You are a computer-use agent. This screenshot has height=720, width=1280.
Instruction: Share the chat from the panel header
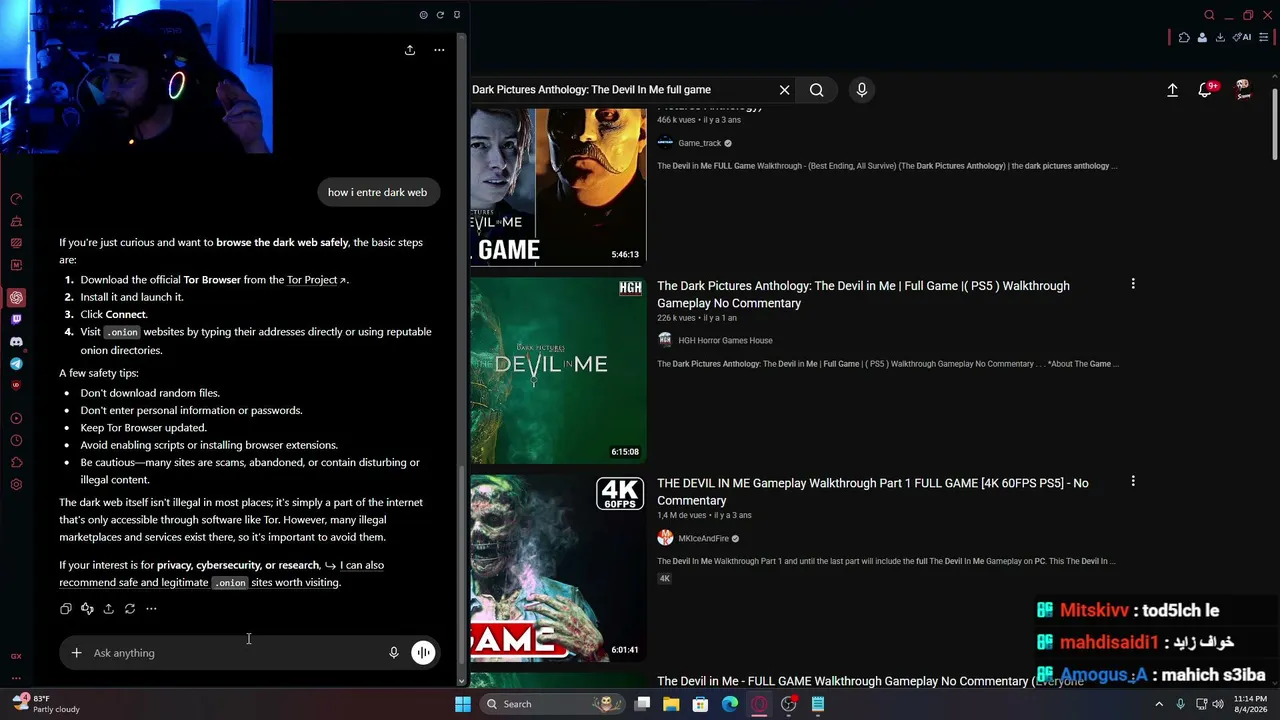[x=410, y=50]
